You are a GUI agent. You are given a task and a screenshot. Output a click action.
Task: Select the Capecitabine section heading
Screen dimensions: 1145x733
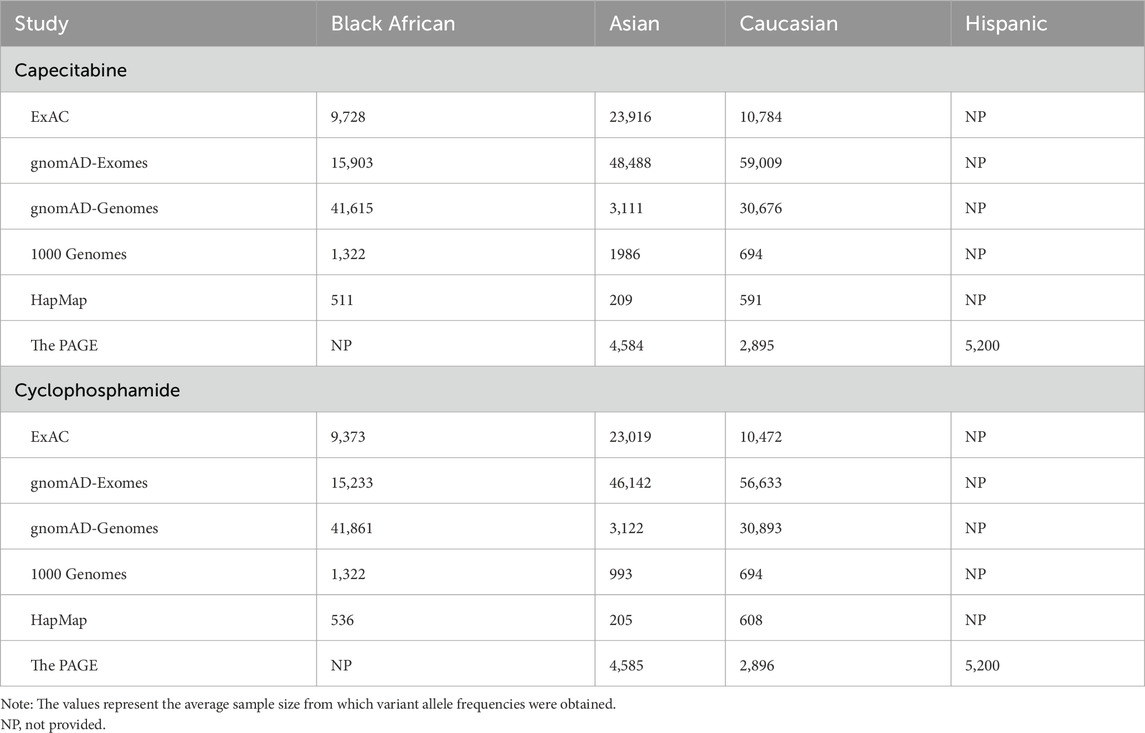(71, 70)
